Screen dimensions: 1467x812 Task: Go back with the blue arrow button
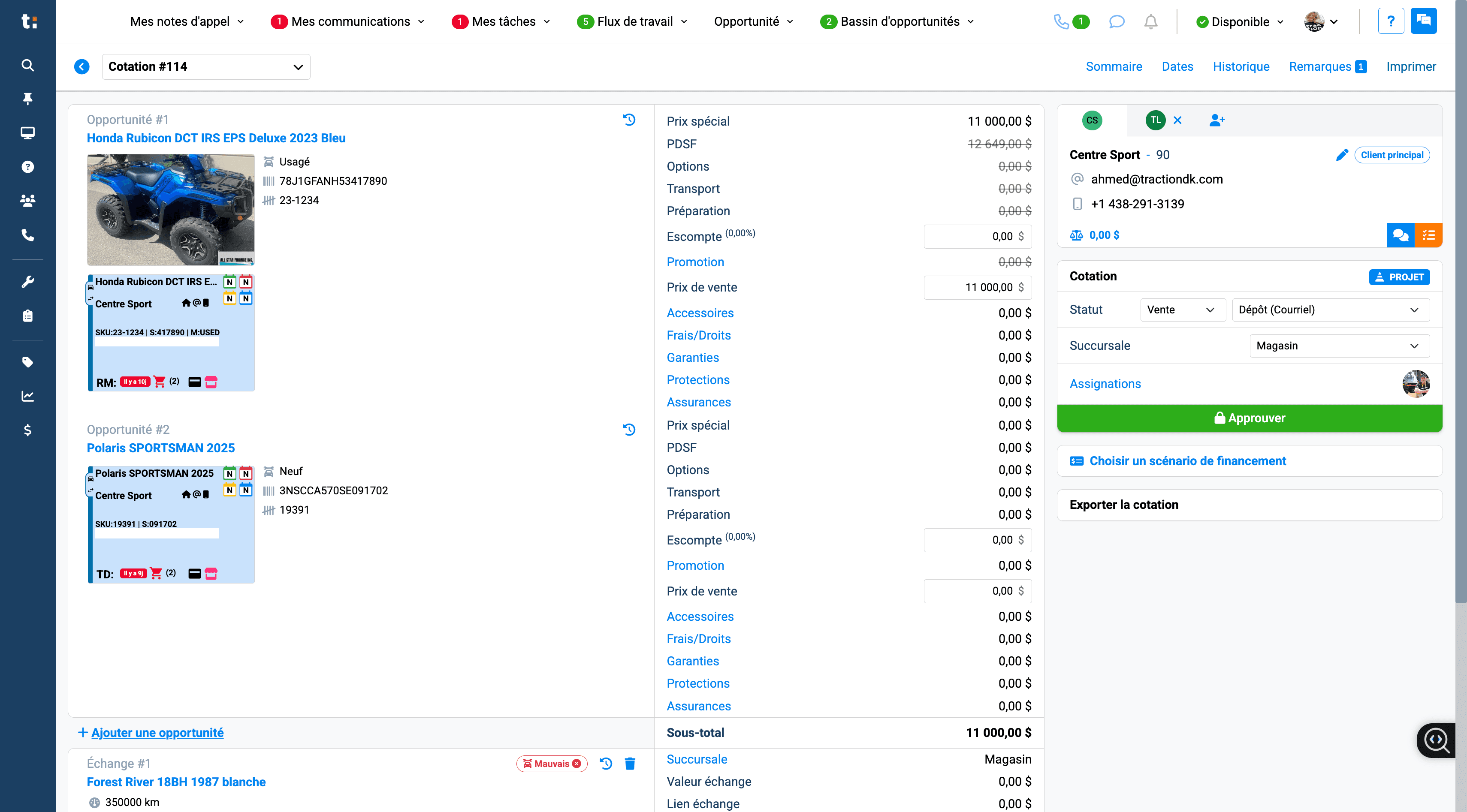[82, 66]
